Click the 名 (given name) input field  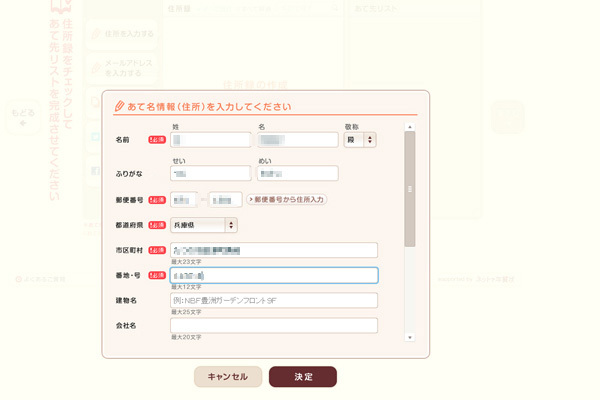[x=297, y=140]
